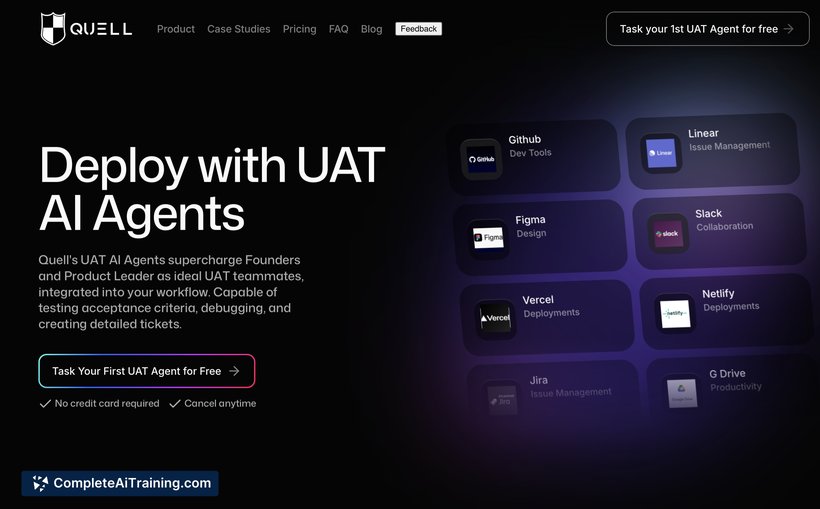Image resolution: width=820 pixels, height=509 pixels.
Task: Click the QUELL wordmark text
Action: point(101,29)
